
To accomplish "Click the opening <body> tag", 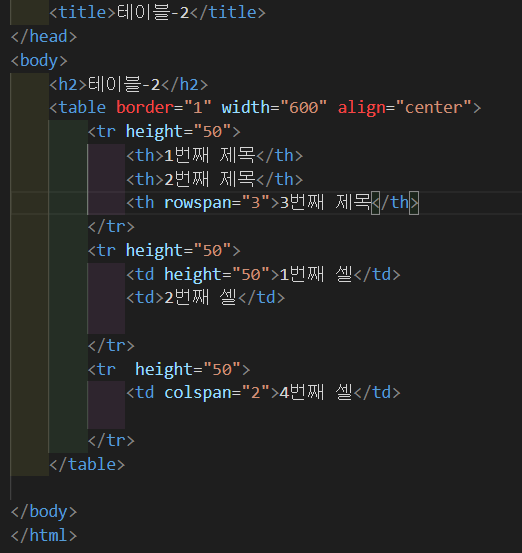I will 39,61.
